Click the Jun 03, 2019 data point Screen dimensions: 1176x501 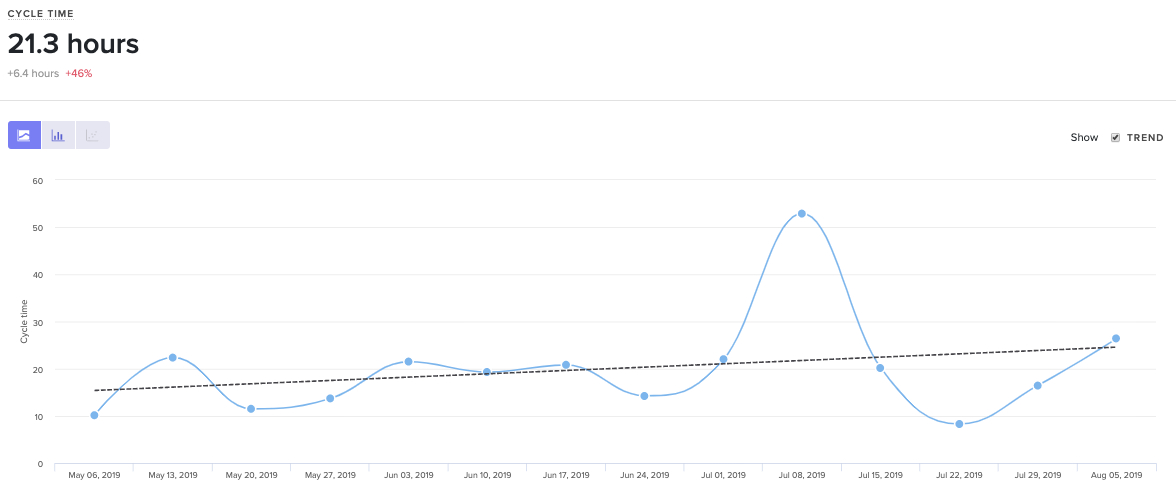(x=408, y=361)
